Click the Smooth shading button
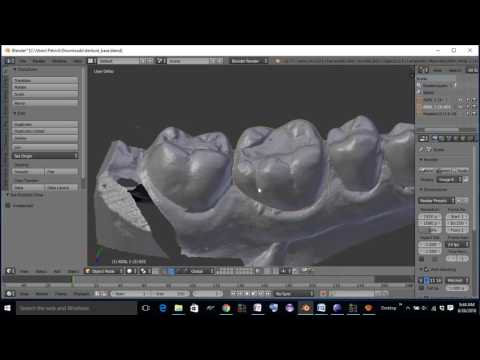This screenshot has height=360, width=480. (x=28, y=171)
